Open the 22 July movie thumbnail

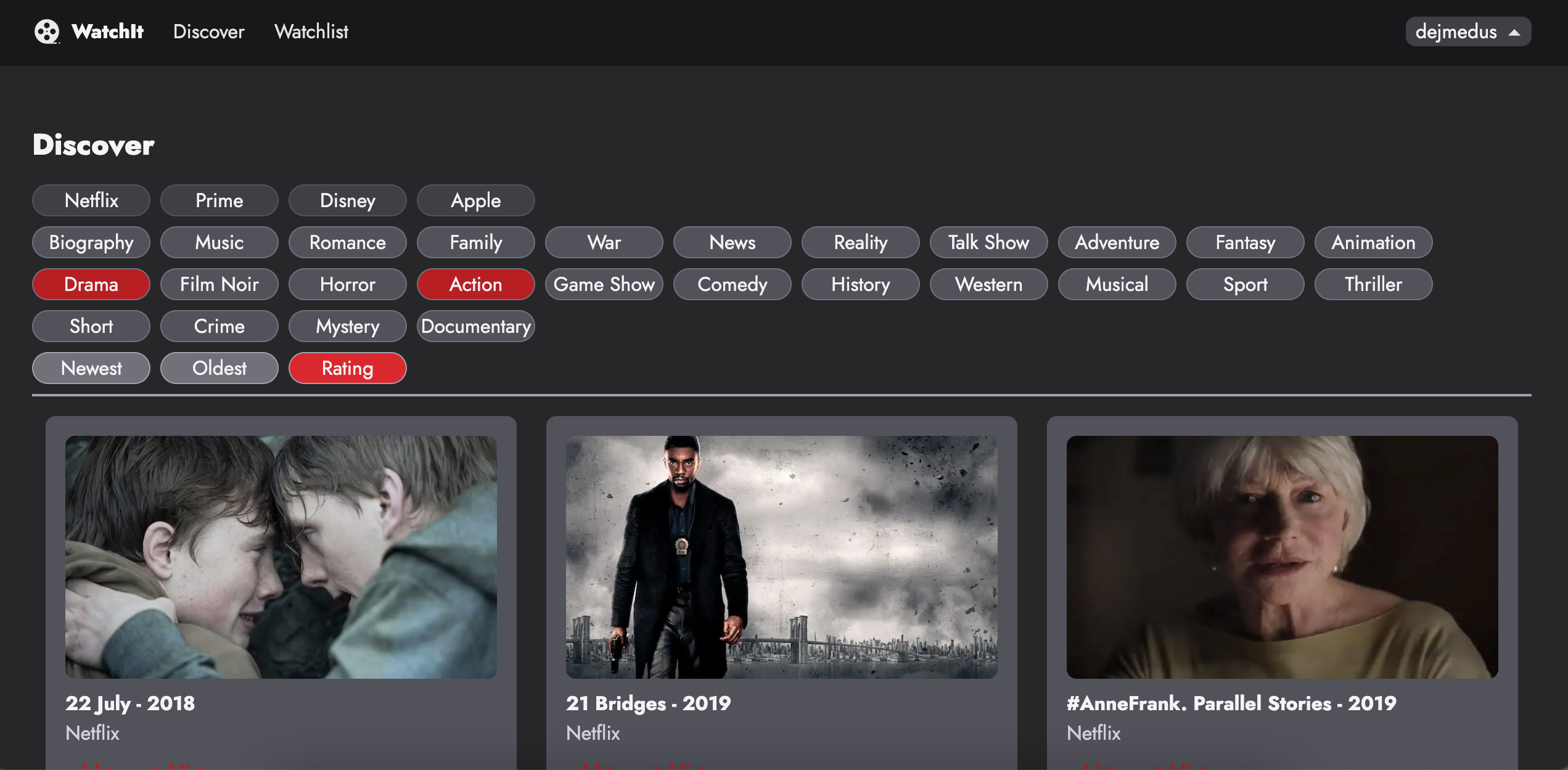[281, 557]
